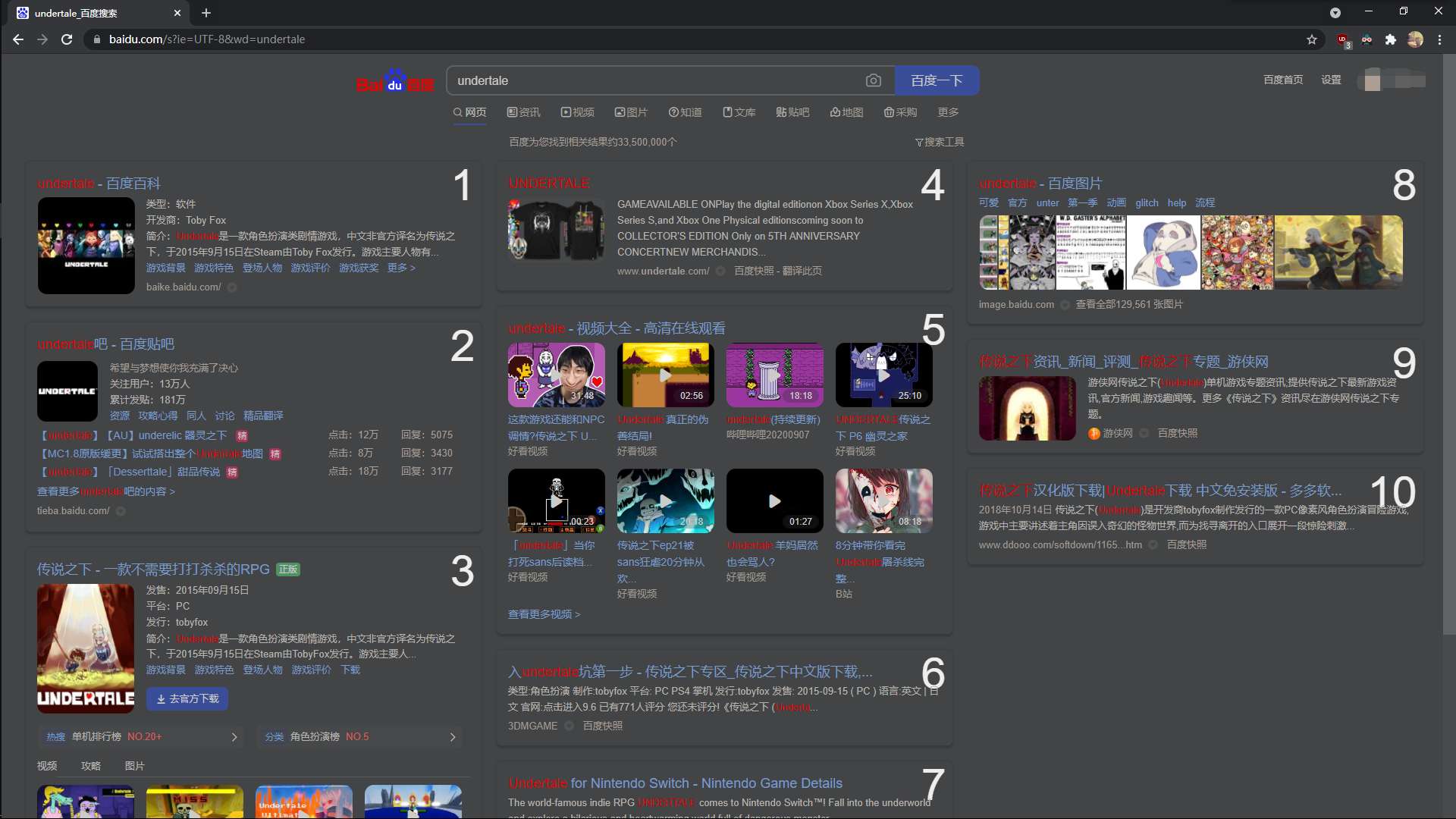Open the Chrome extensions puzzle icon
1456x819 pixels.
click(1390, 39)
